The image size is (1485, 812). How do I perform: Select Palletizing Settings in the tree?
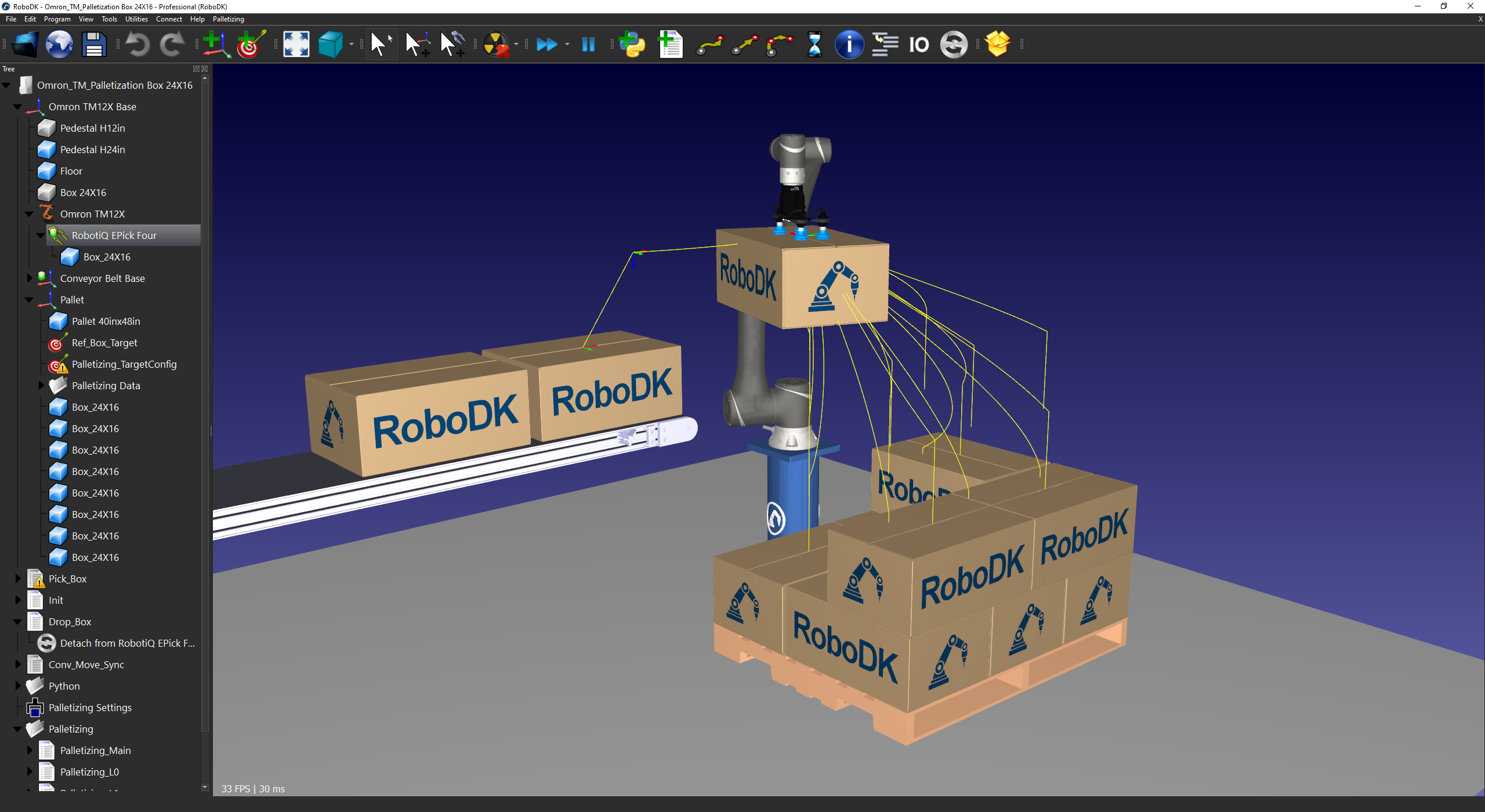coord(90,708)
